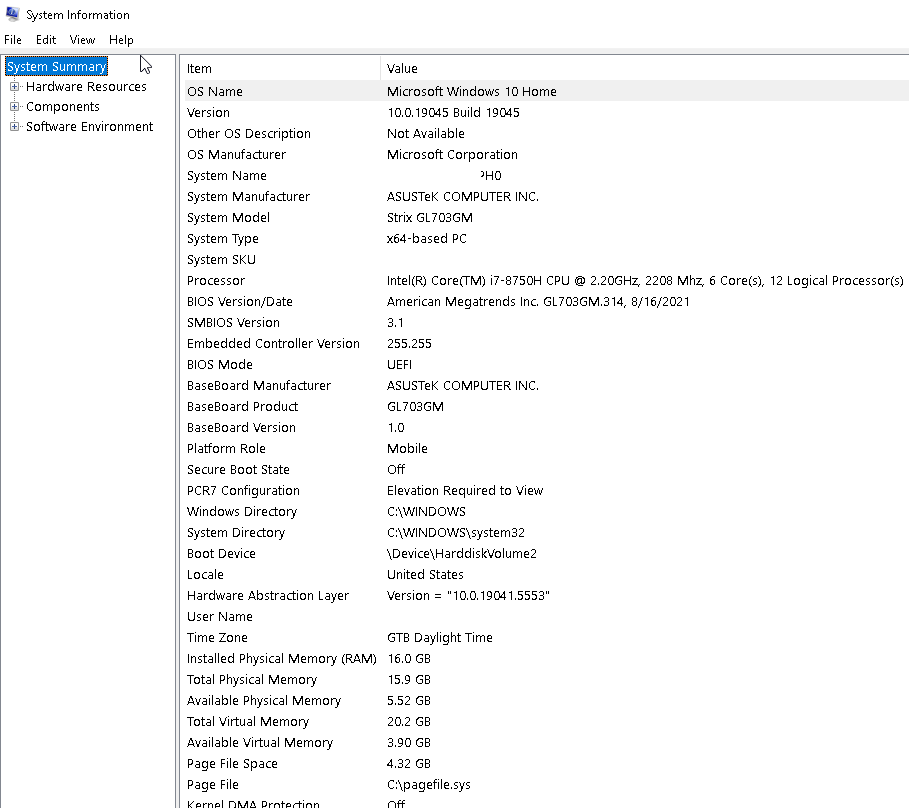Open the File menu

click(13, 40)
